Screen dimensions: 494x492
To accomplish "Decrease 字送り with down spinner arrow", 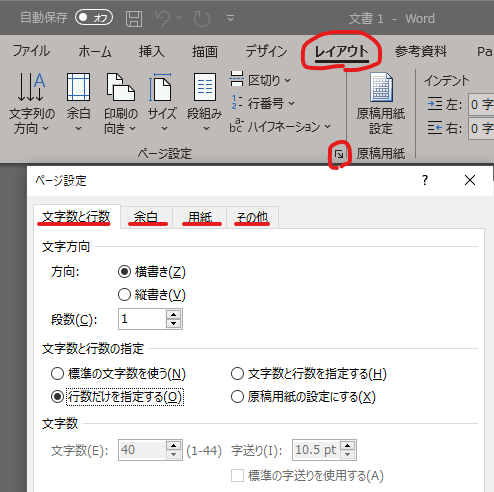I will coord(348,455).
